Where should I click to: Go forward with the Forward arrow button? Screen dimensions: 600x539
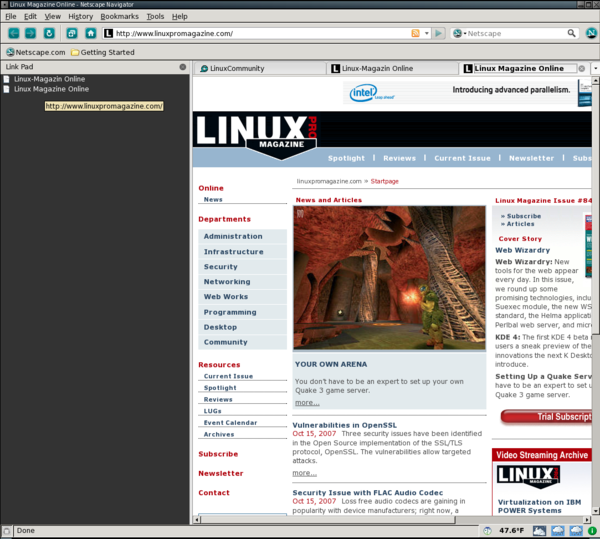(30, 33)
